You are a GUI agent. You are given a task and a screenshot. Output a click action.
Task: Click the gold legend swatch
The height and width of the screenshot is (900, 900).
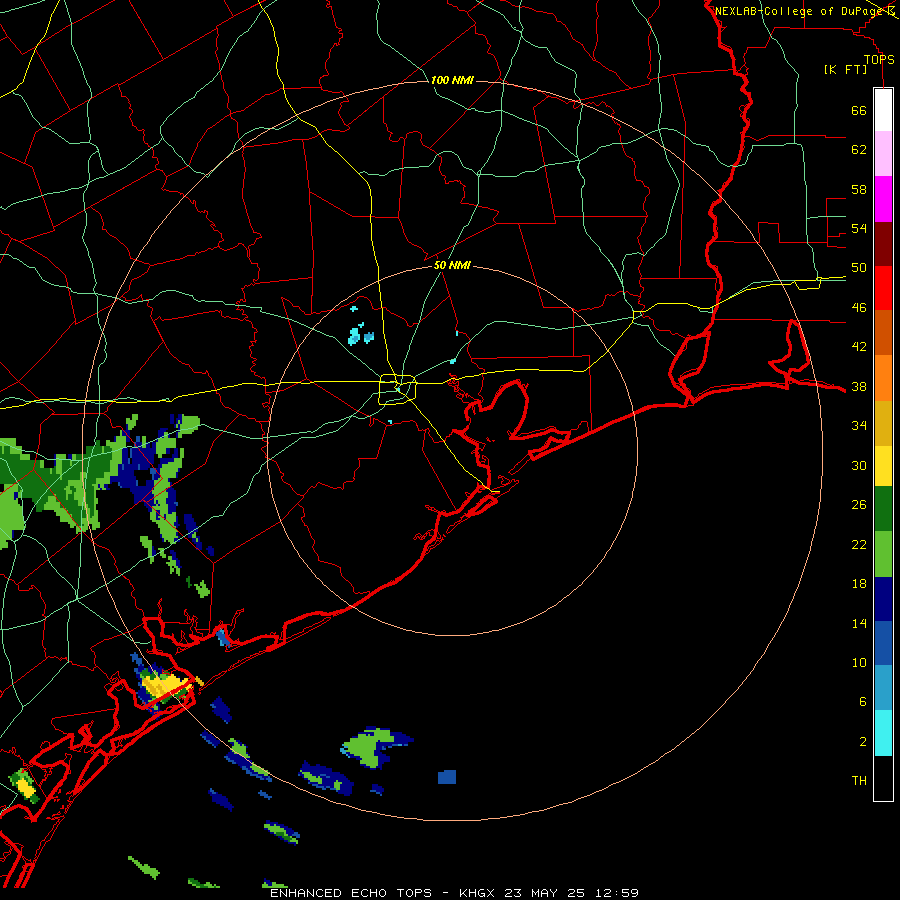click(x=883, y=423)
